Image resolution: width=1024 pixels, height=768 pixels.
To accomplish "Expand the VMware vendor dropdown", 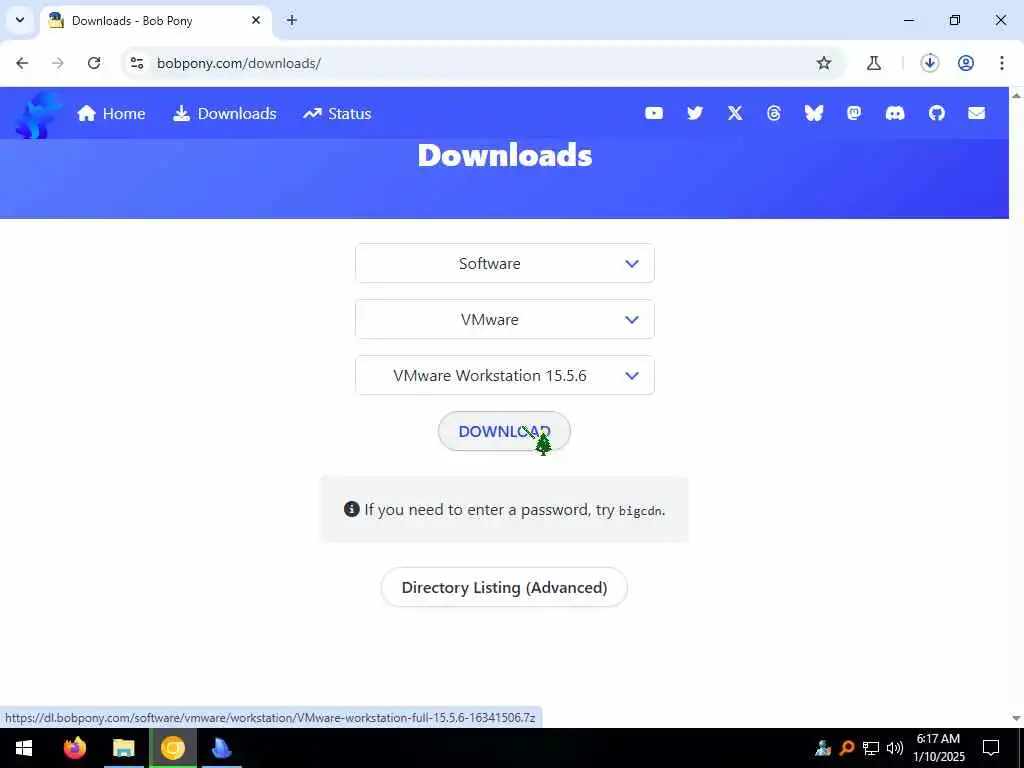I will [x=505, y=319].
